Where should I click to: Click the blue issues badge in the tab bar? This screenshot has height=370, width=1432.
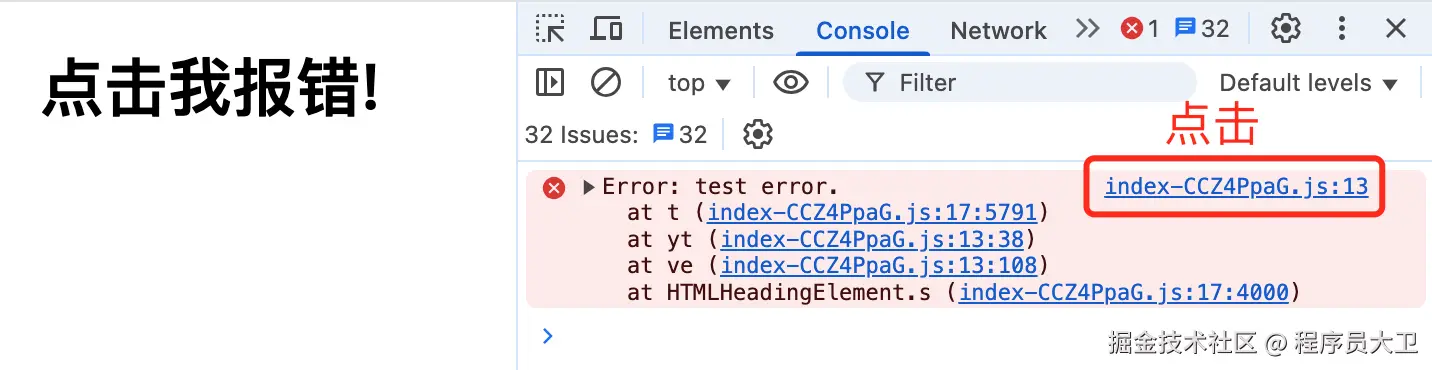coord(1202,29)
